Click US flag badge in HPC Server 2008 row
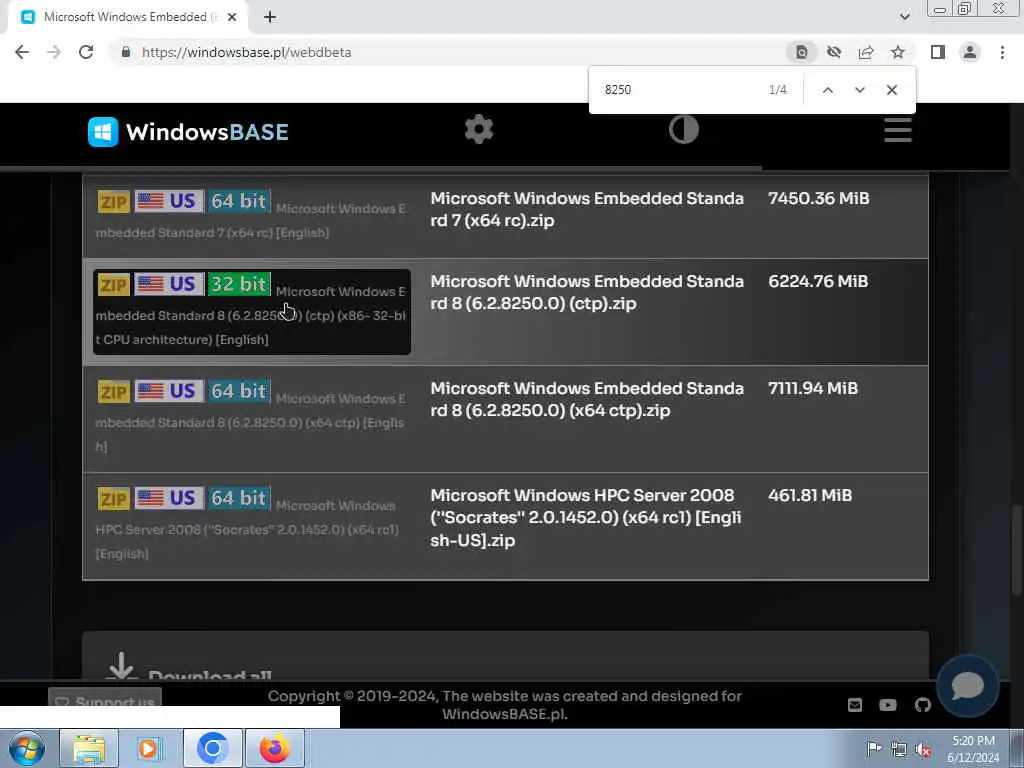The height and width of the screenshot is (768, 1024). point(169,498)
